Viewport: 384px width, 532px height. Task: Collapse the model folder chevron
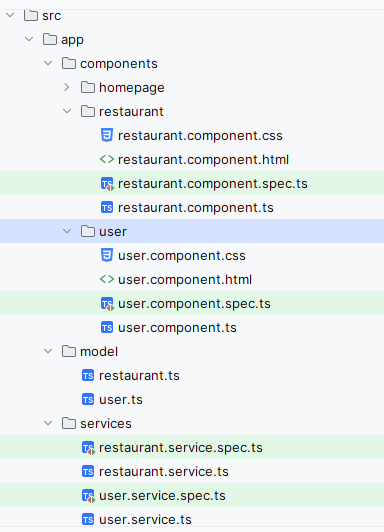click(x=48, y=352)
